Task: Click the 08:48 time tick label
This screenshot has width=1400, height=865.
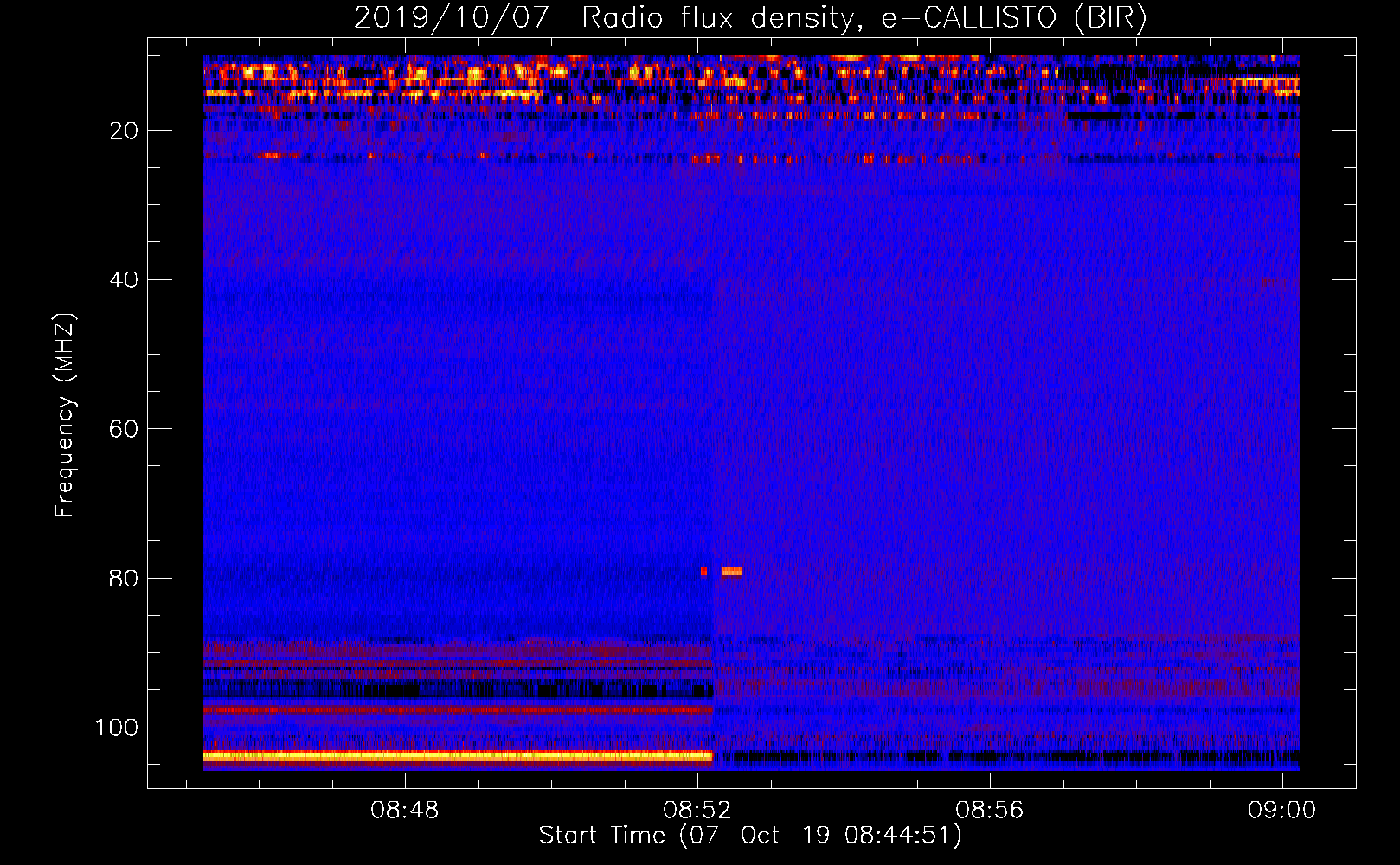Action: (x=405, y=811)
